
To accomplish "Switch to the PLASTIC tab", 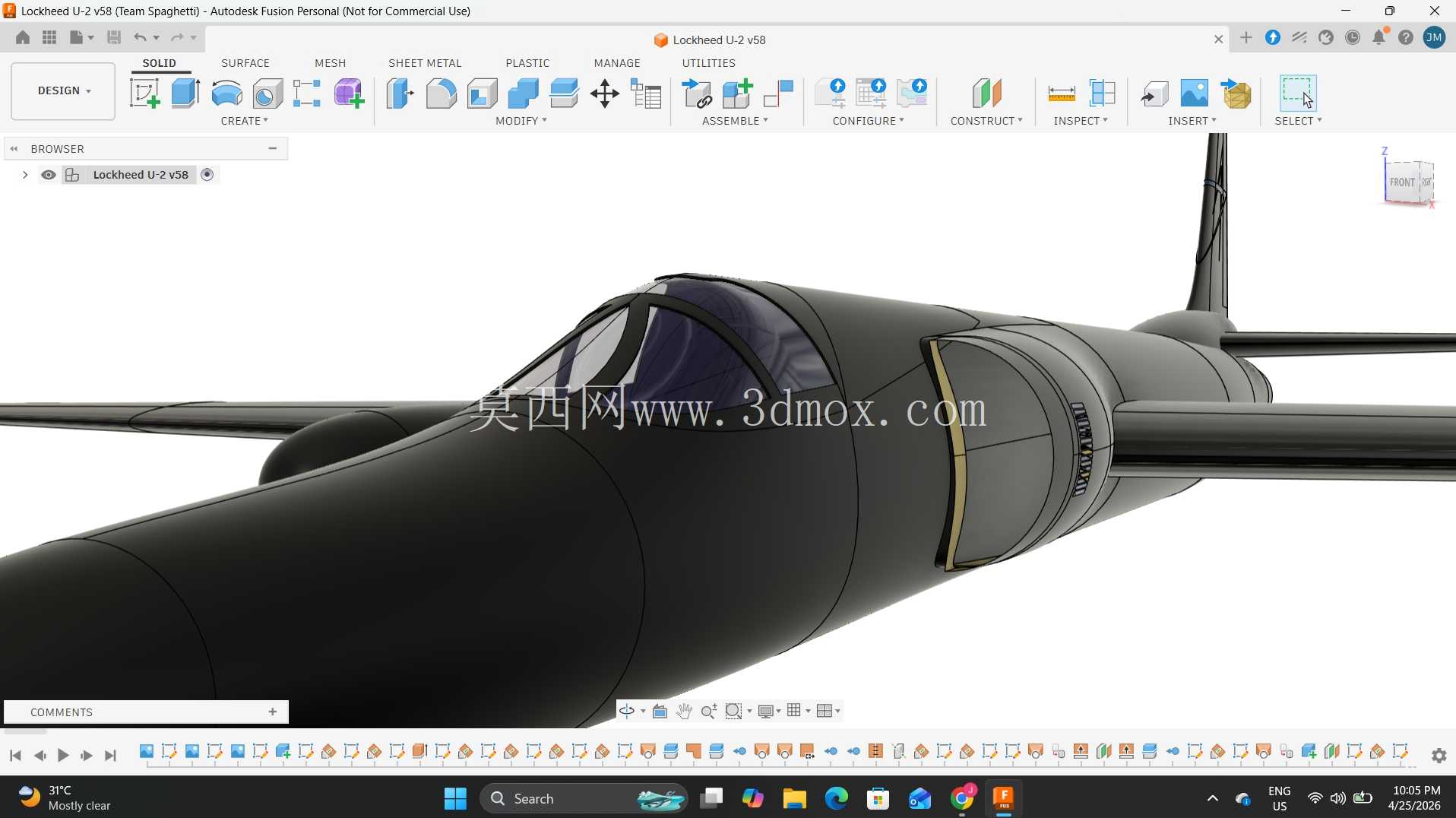I will point(527,63).
